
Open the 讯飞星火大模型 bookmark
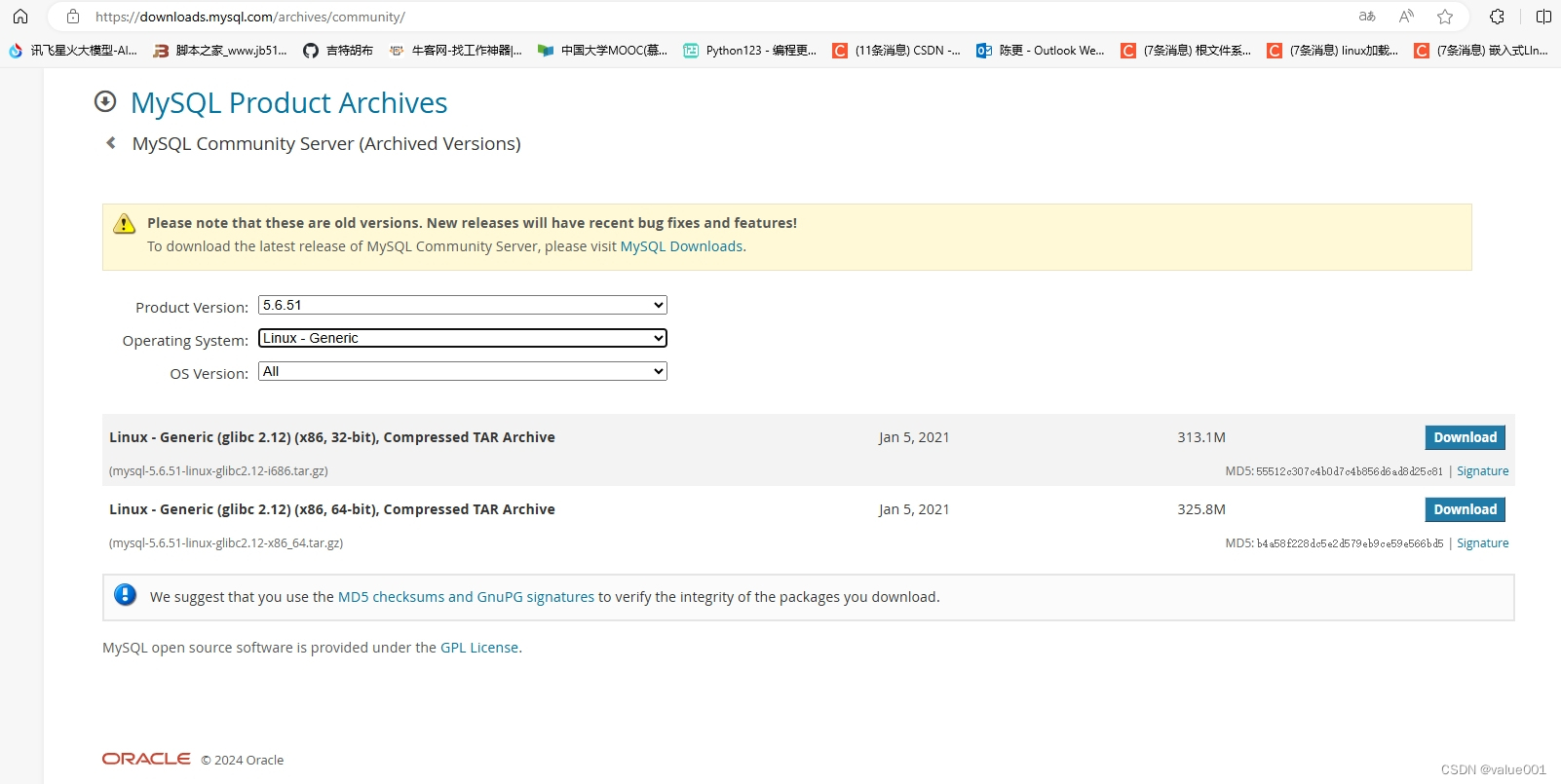pos(73,51)
